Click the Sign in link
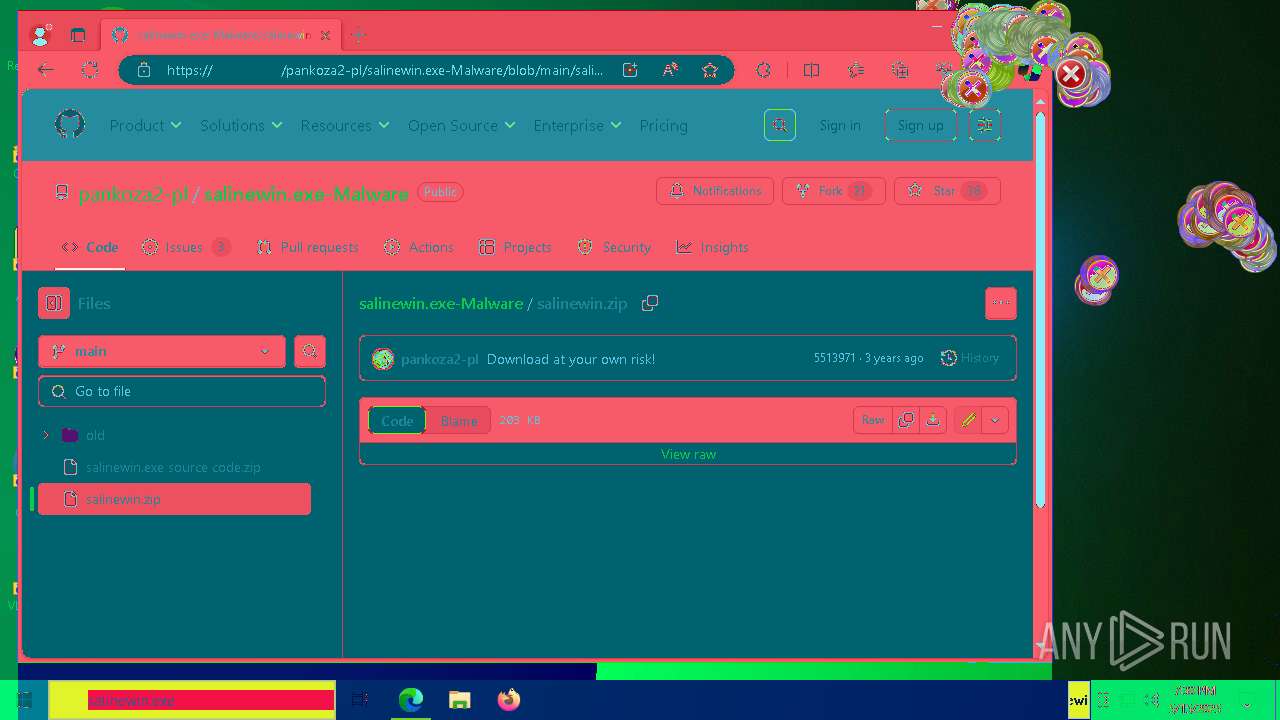 click(840, 125)
